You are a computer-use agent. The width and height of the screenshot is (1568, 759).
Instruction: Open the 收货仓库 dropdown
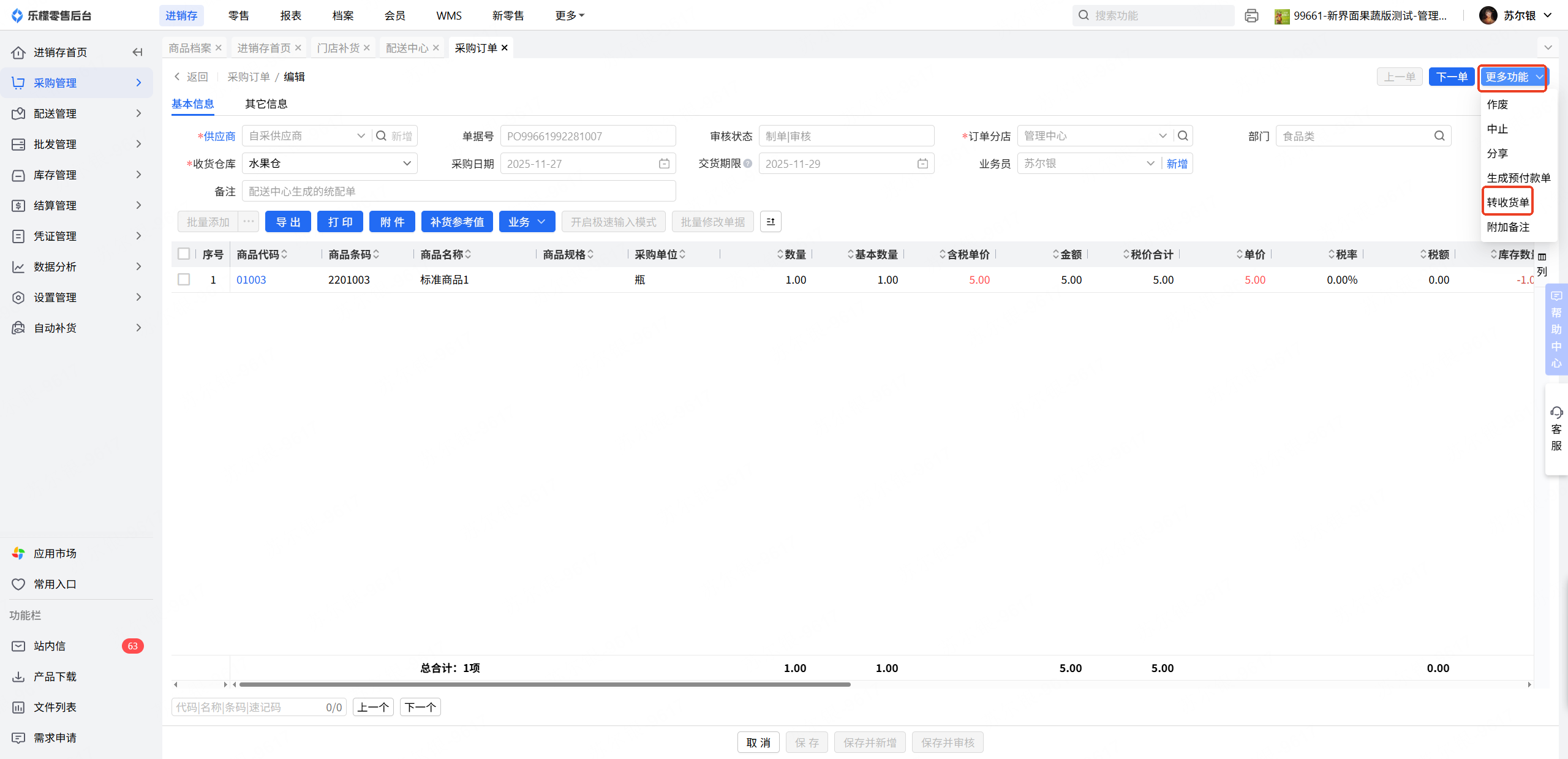(330, 164)
